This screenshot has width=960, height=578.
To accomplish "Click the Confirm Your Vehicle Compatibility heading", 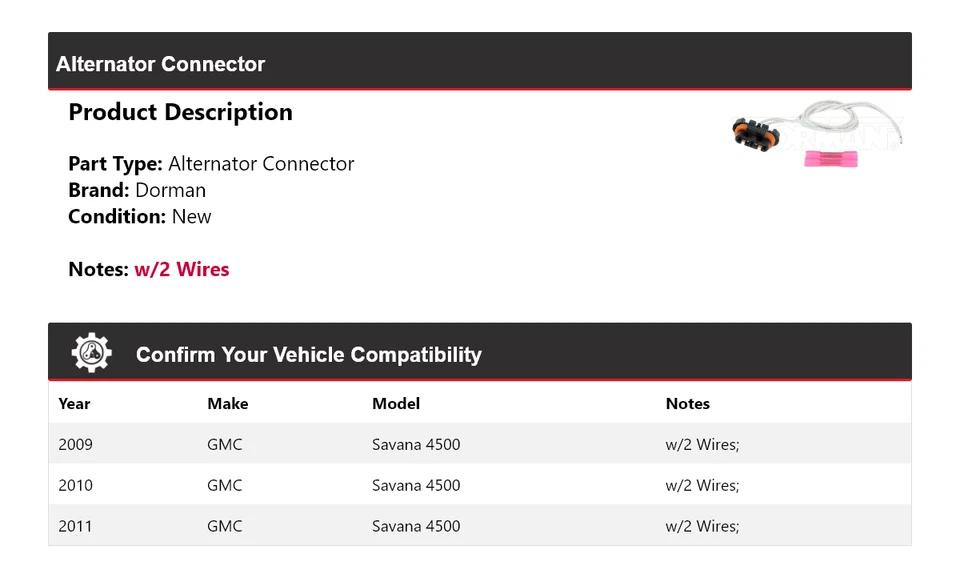I will tap(308, 355).
